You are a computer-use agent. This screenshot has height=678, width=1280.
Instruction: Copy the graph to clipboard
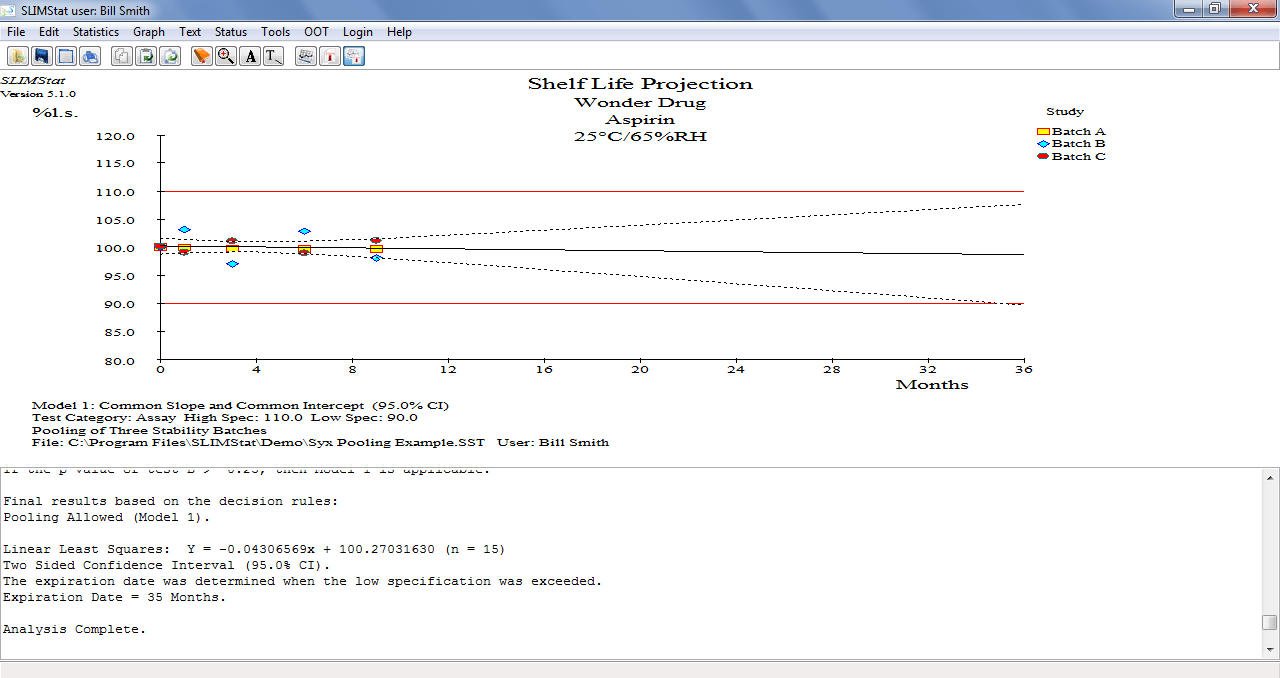click(122, 55)
